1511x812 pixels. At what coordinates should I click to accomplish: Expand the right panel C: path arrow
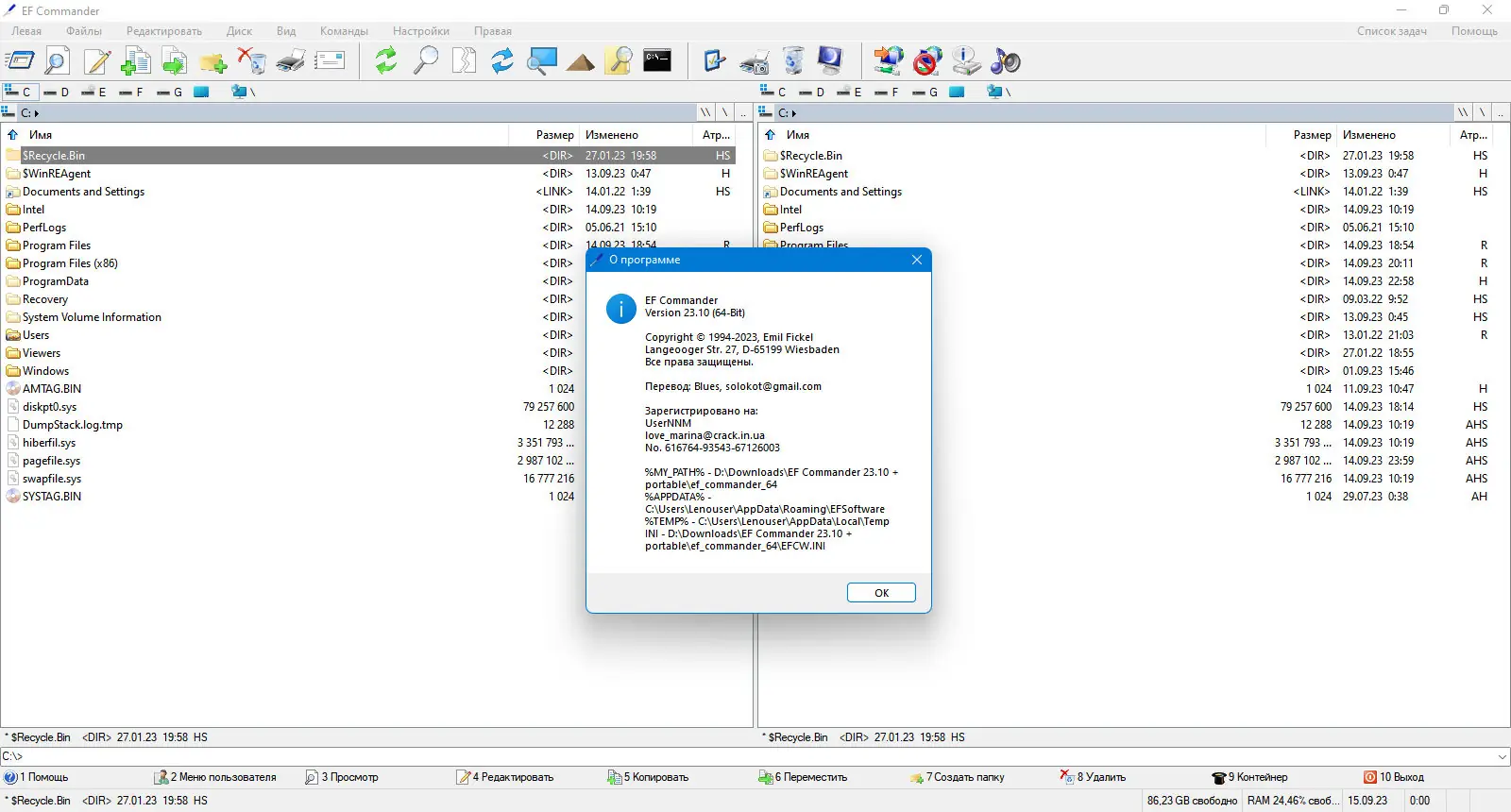pos(794,113)
